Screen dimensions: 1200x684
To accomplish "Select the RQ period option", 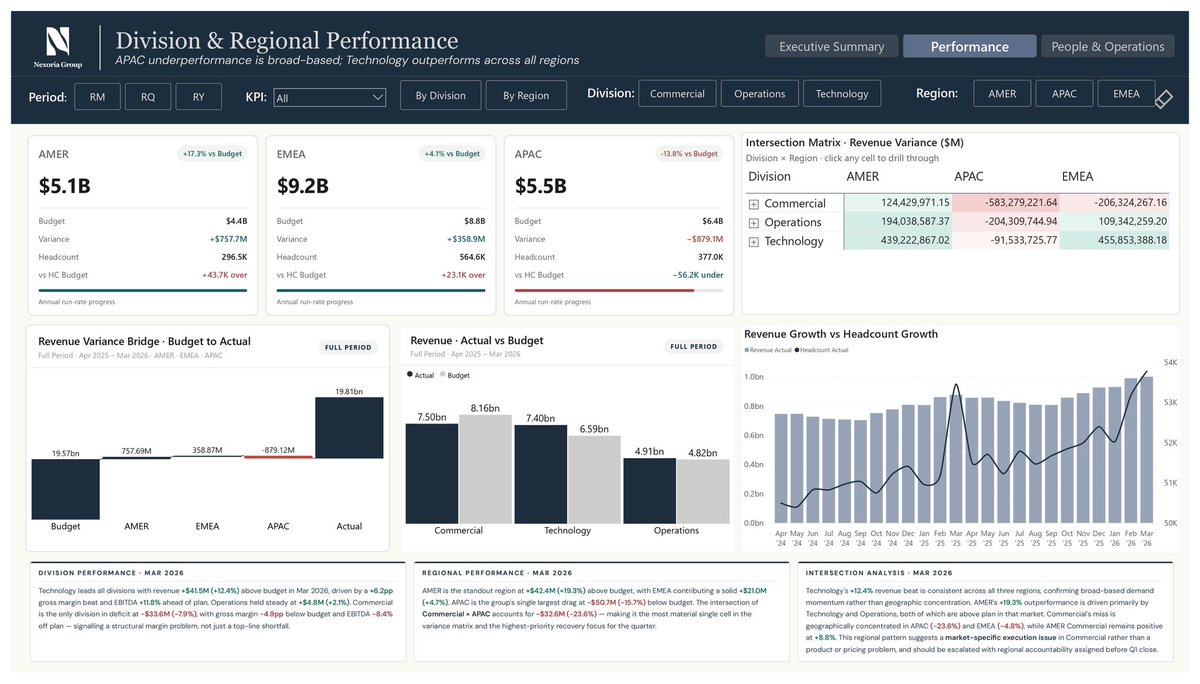I will click(148, 95).
